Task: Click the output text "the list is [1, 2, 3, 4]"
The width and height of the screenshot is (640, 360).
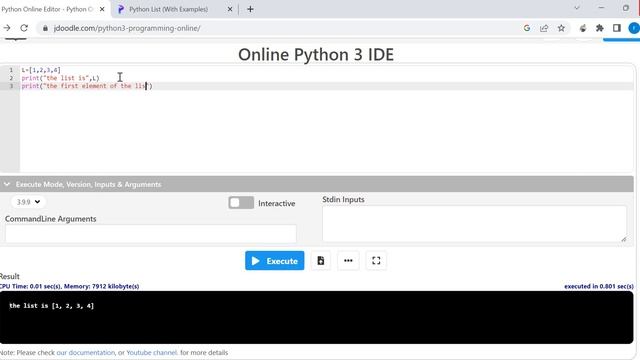Action: point(51,305)
